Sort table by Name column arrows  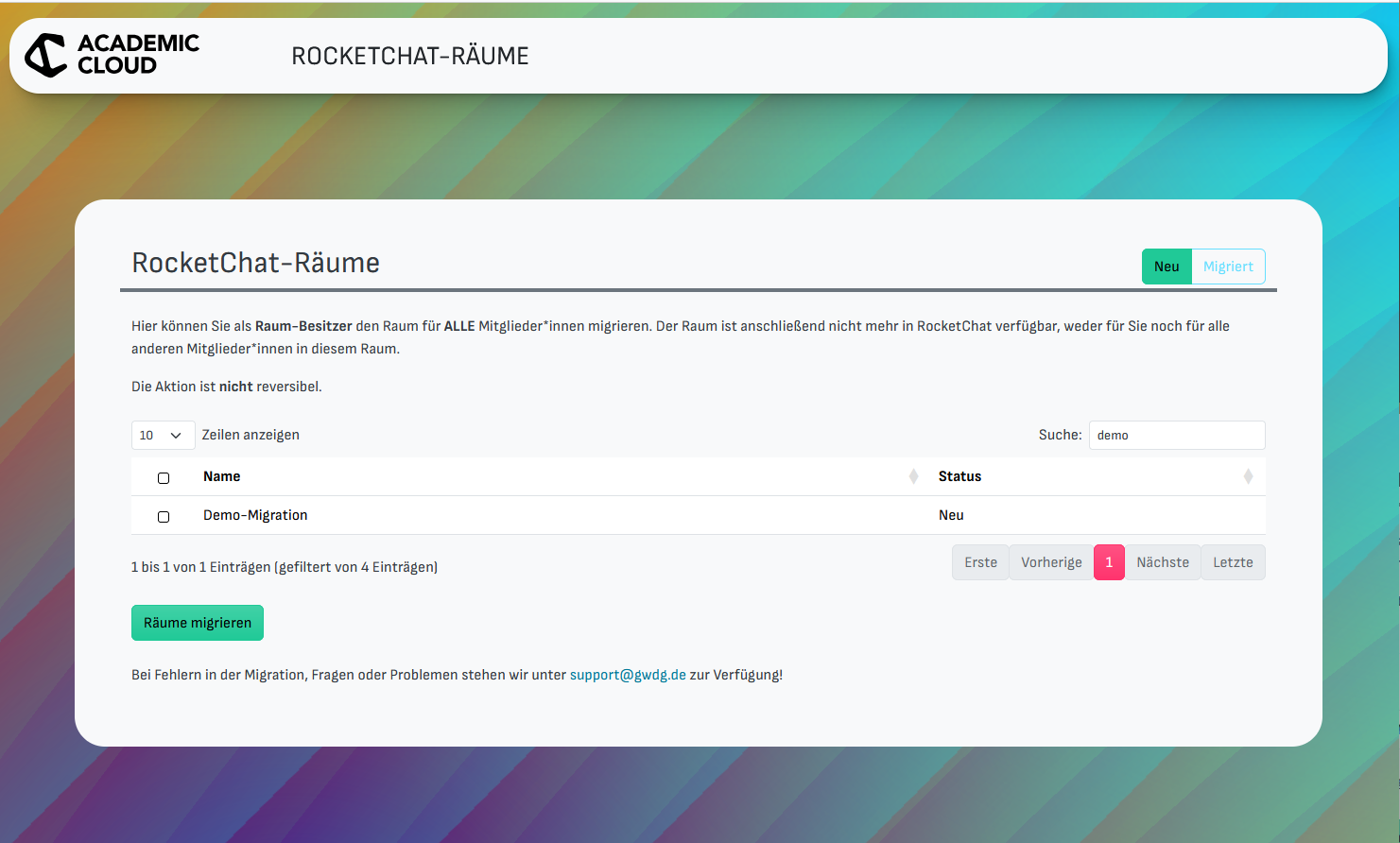(913, 476)
